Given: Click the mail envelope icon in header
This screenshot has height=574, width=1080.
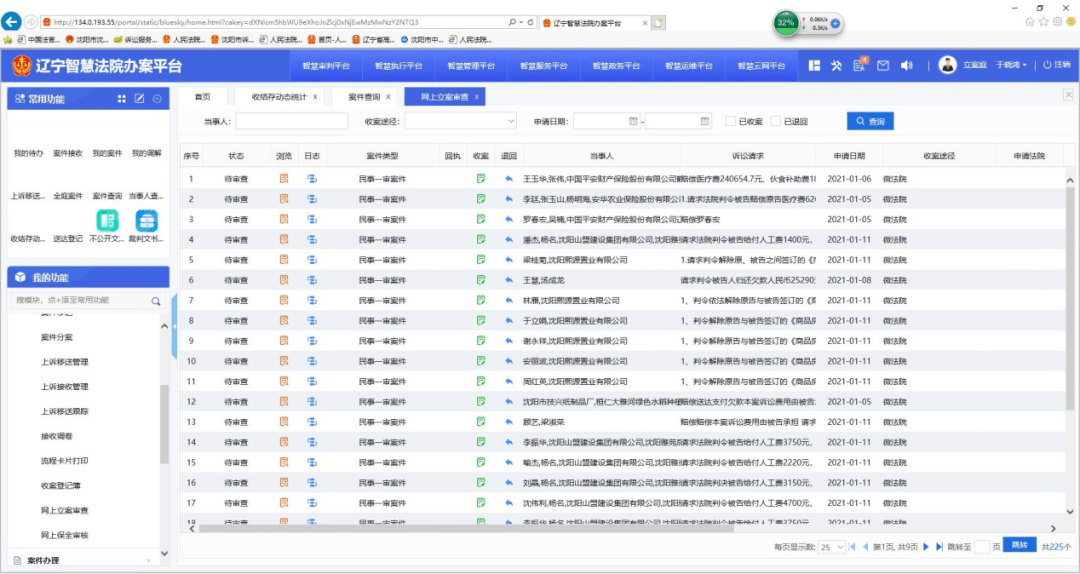Looking at the screenshot, I should click(883, 65).
